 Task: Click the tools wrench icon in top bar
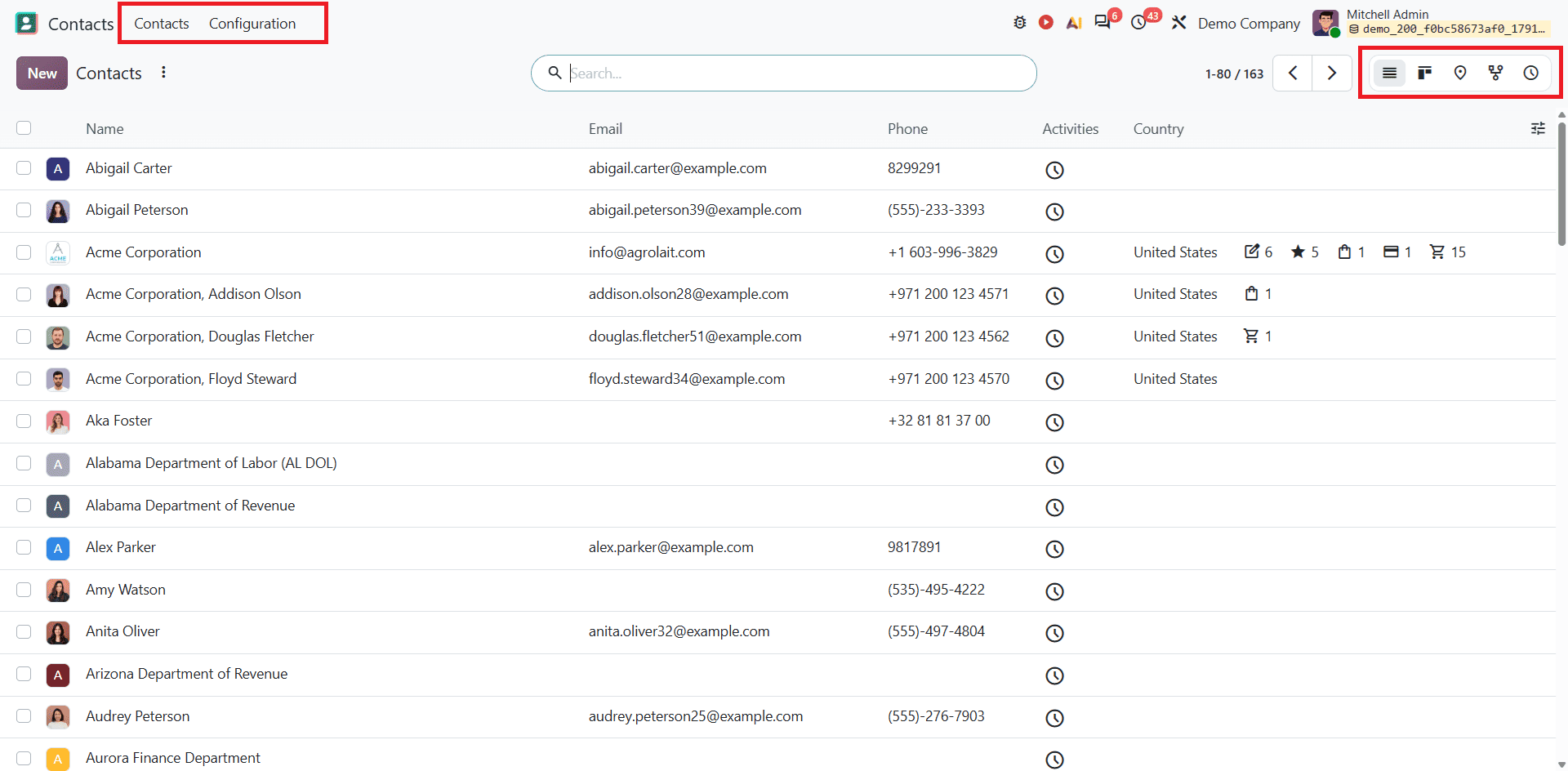[x=1178, y=23]
